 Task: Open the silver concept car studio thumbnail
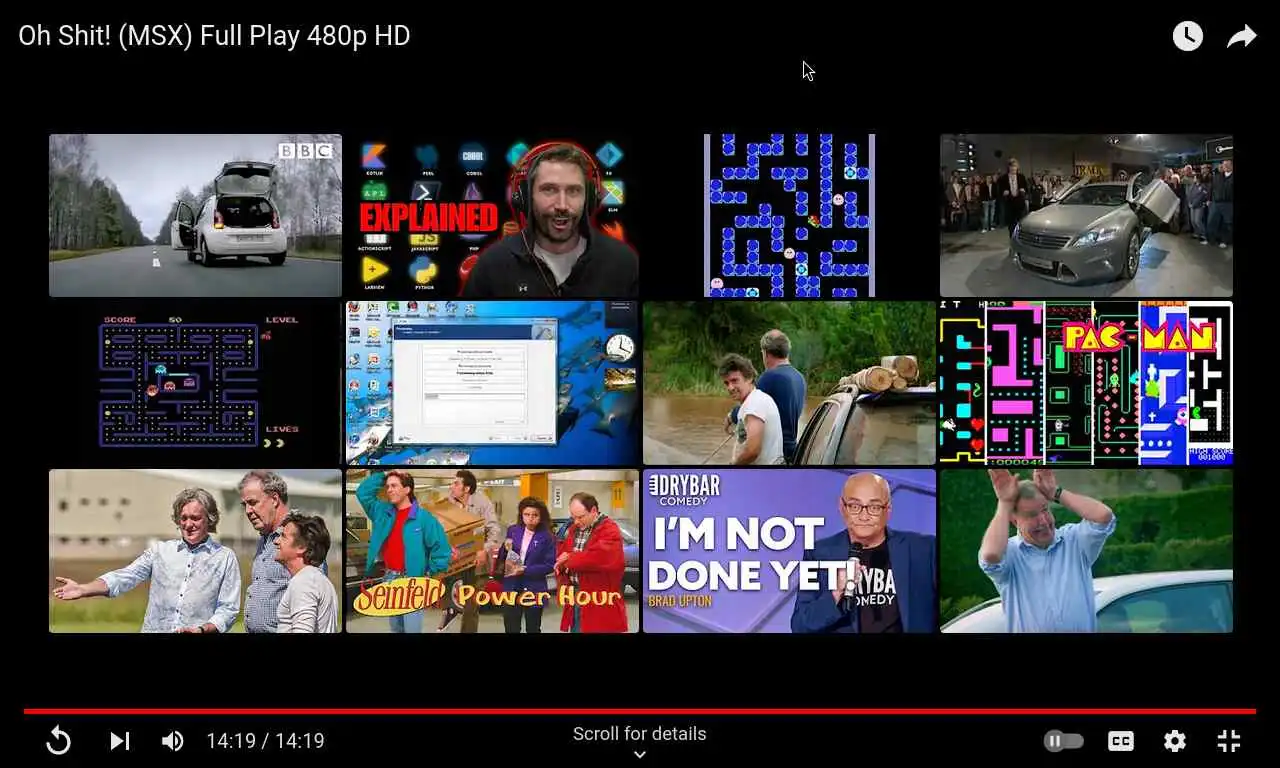[x=1086, y=215]
